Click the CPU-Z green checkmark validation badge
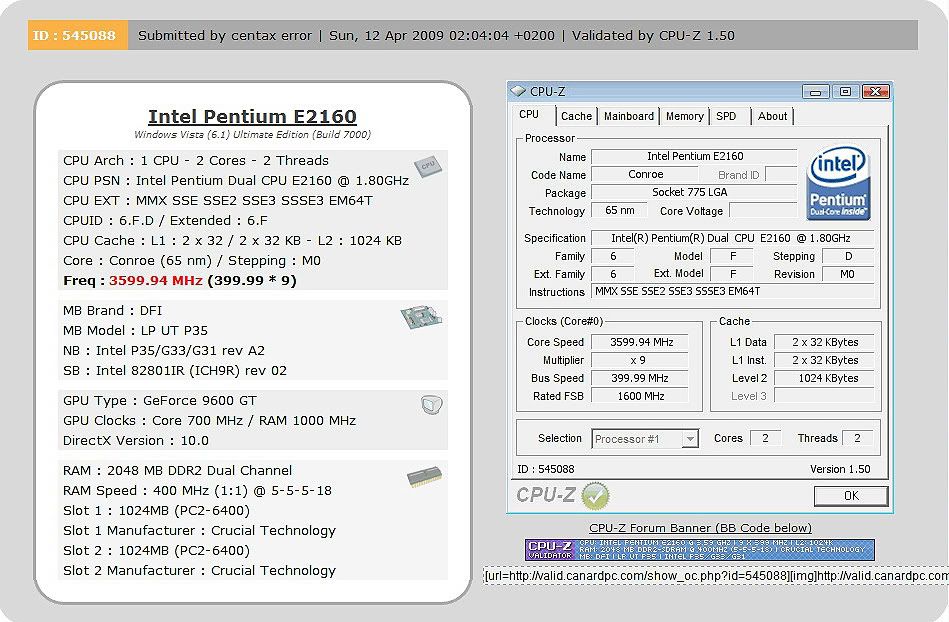This screenshot has width=949, height=622. 595,496
